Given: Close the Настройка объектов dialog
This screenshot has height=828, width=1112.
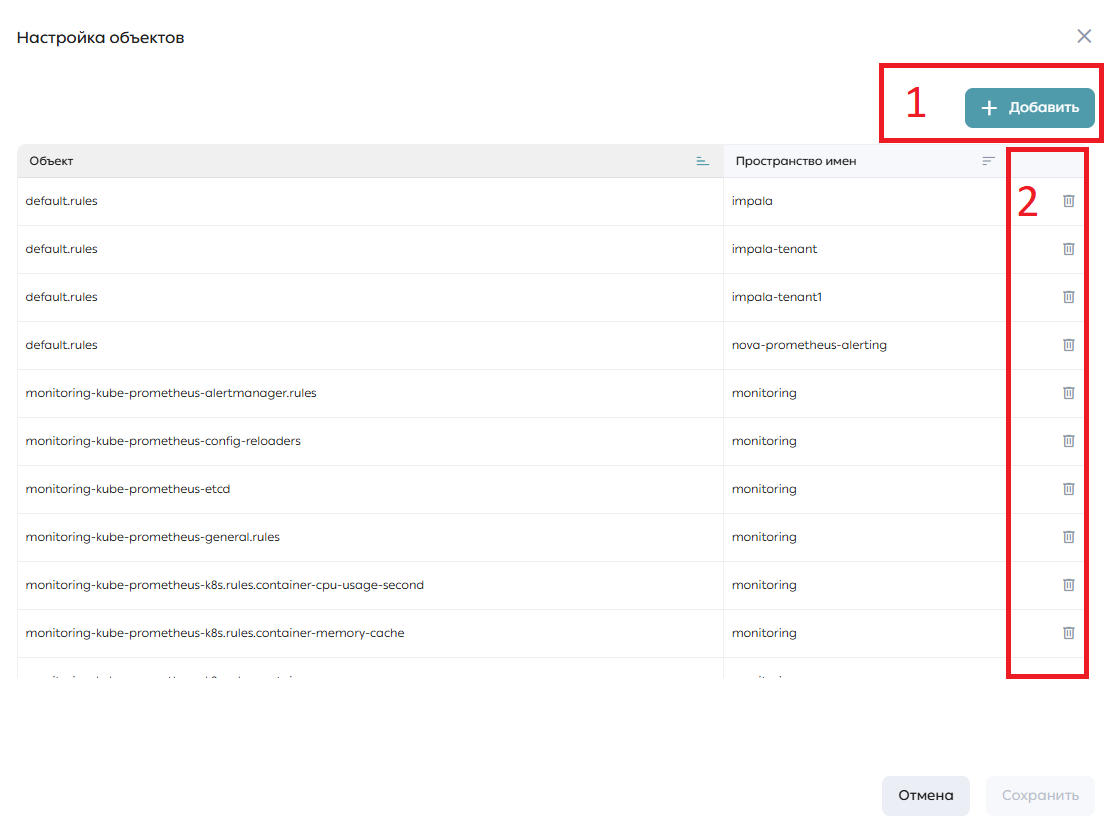Looking at the screenshot, I should click(1084, 36).
